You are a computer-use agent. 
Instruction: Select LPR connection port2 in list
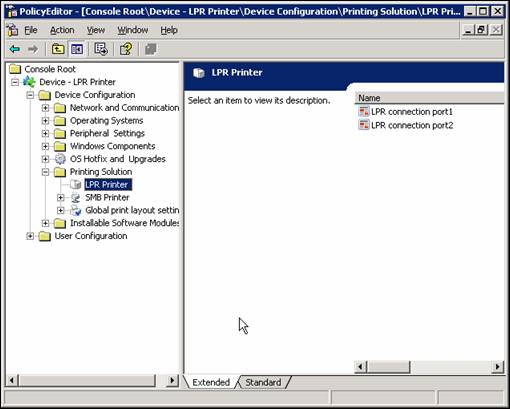[x=412, y=125]
